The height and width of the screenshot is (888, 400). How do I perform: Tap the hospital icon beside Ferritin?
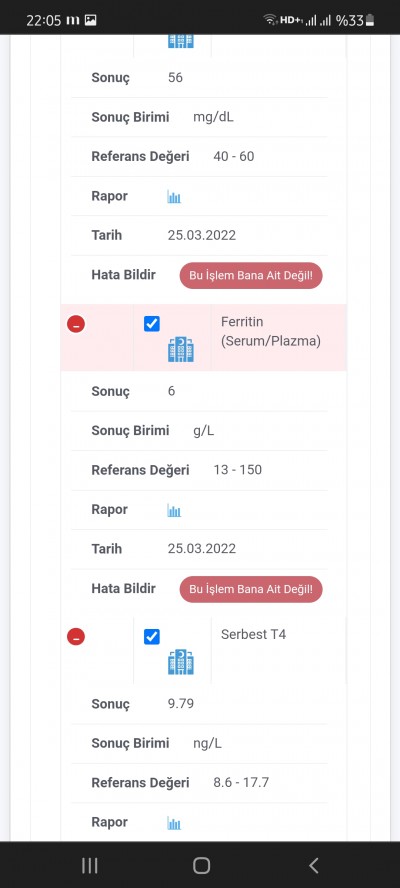point(181,349)
